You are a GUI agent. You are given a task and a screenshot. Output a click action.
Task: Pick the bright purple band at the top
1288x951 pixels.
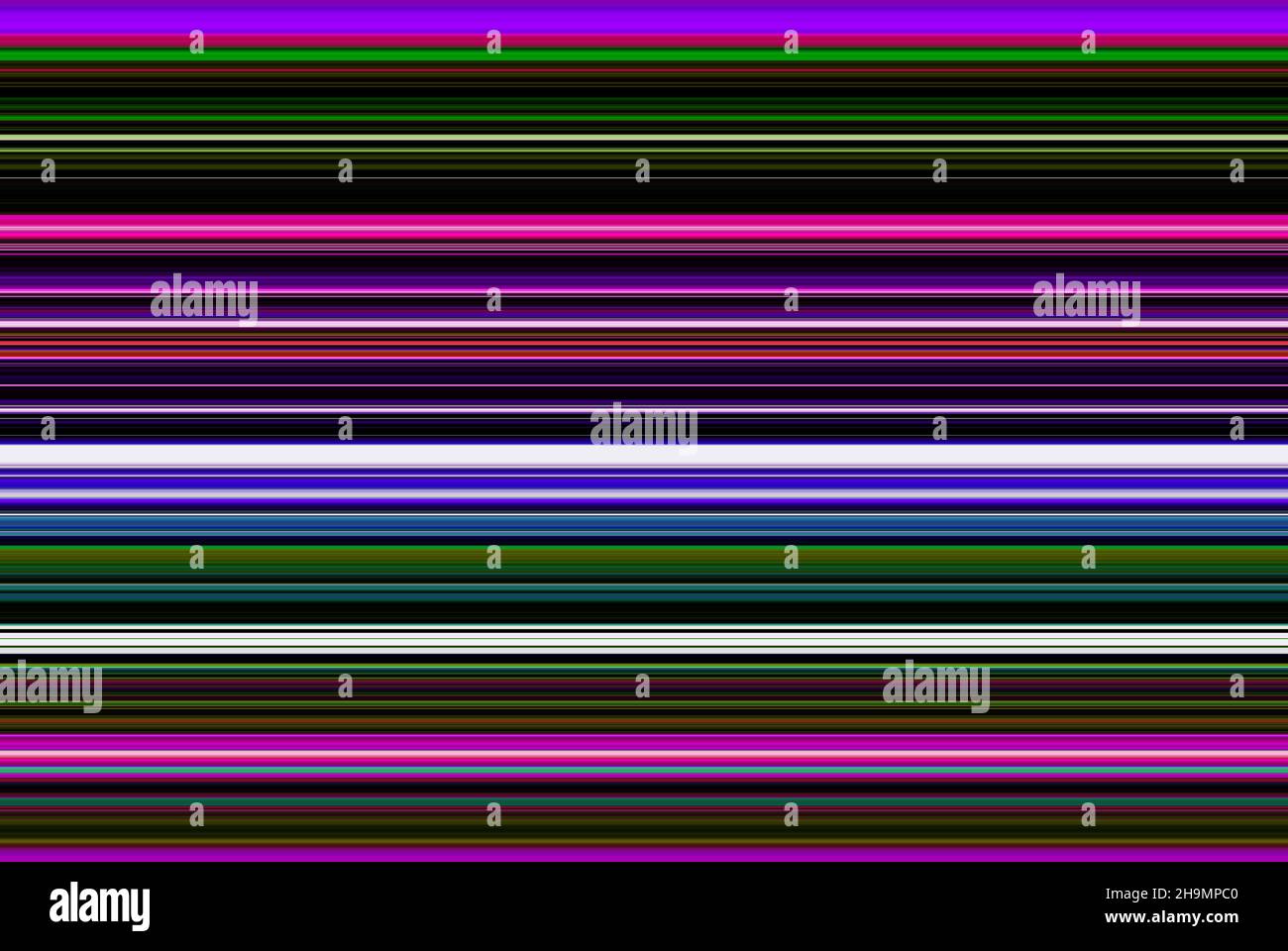[x=644, y=17]
